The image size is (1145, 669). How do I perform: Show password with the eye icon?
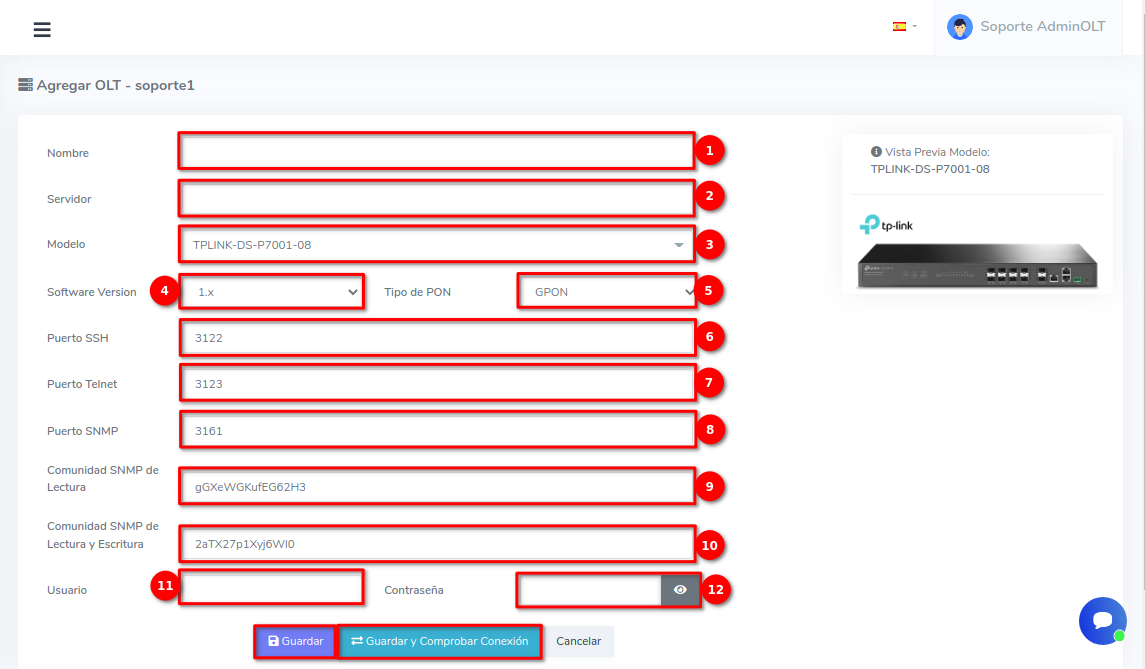tap(680, 590)
